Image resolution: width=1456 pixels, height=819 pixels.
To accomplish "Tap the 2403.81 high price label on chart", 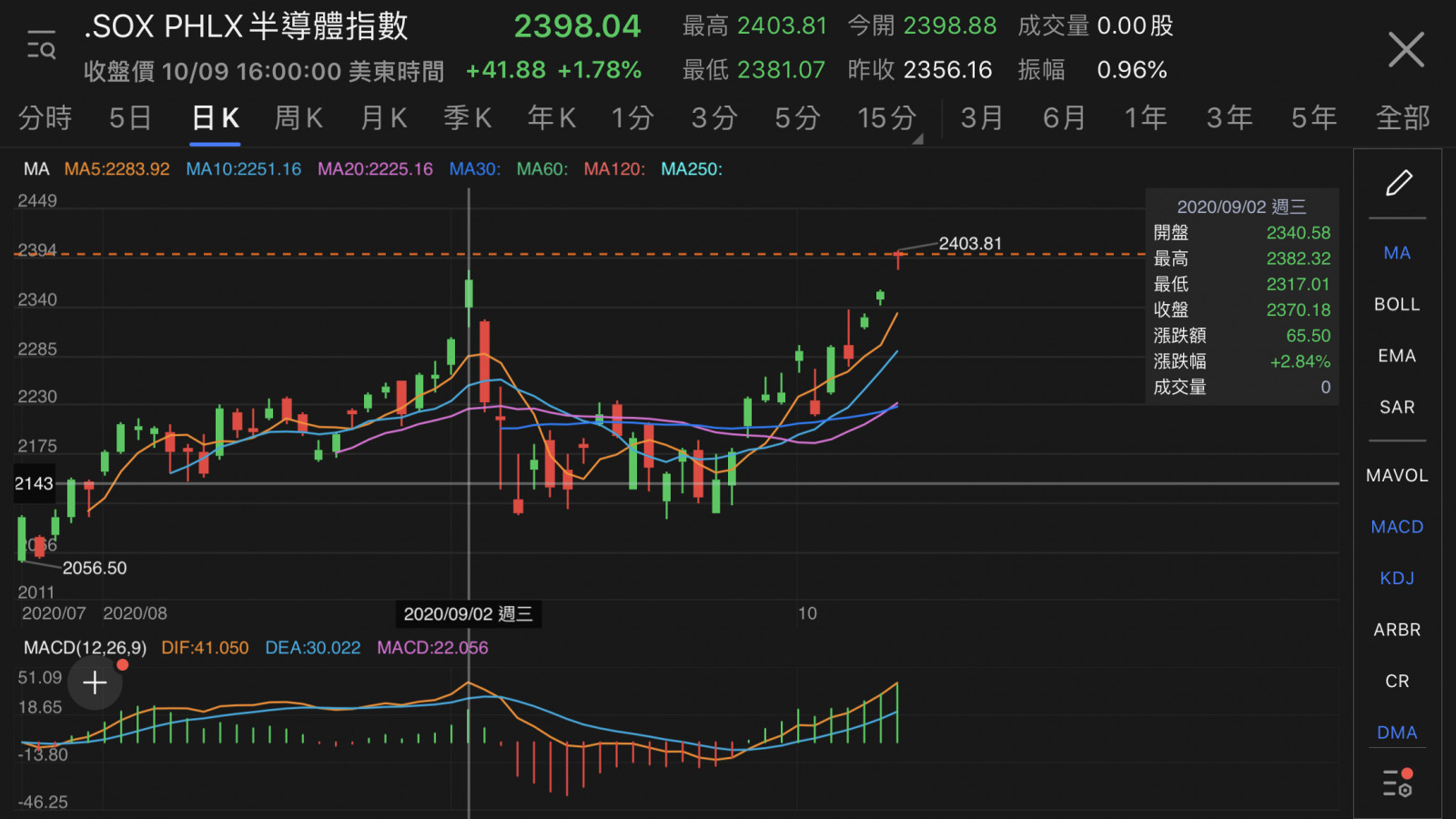I will [970, 244].
